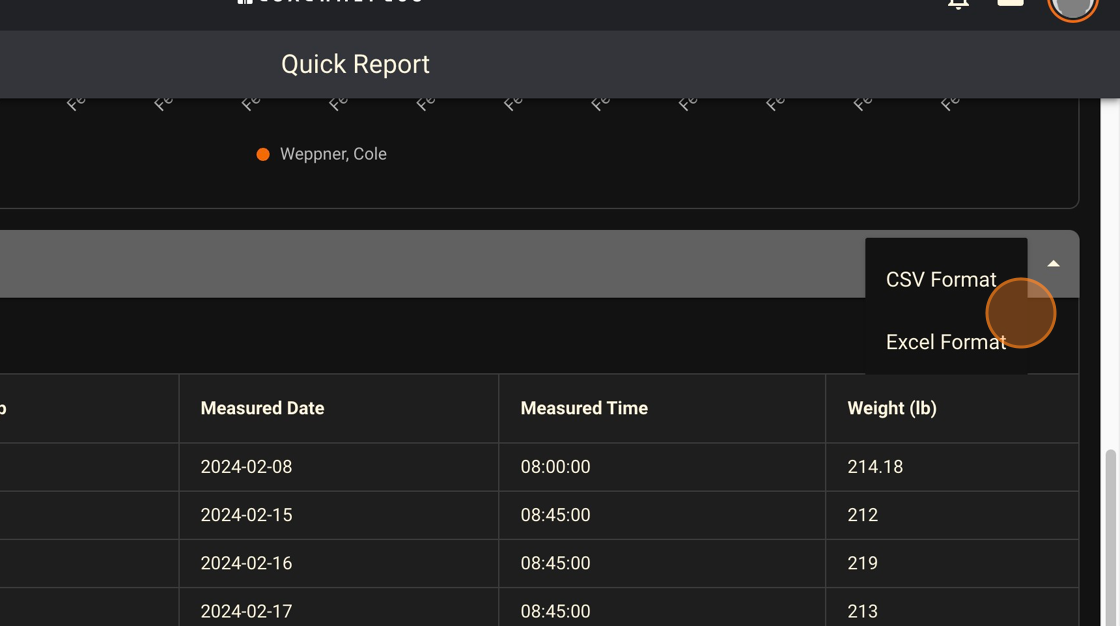
Task: Click the orange legend dot
Action: tap(262, 154)
